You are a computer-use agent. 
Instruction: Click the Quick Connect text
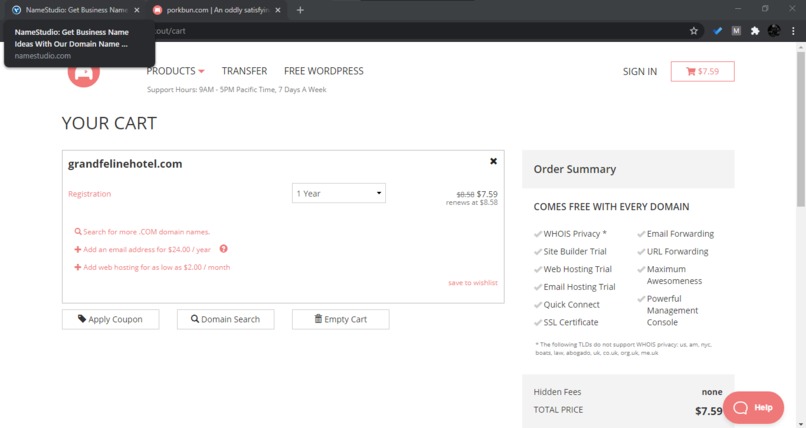[x=571, y=304]
